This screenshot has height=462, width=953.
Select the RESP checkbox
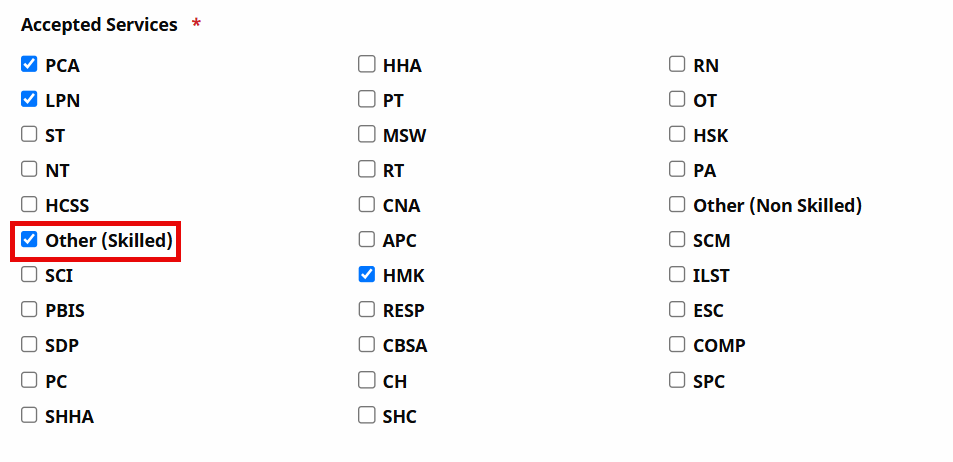point(367,310)
